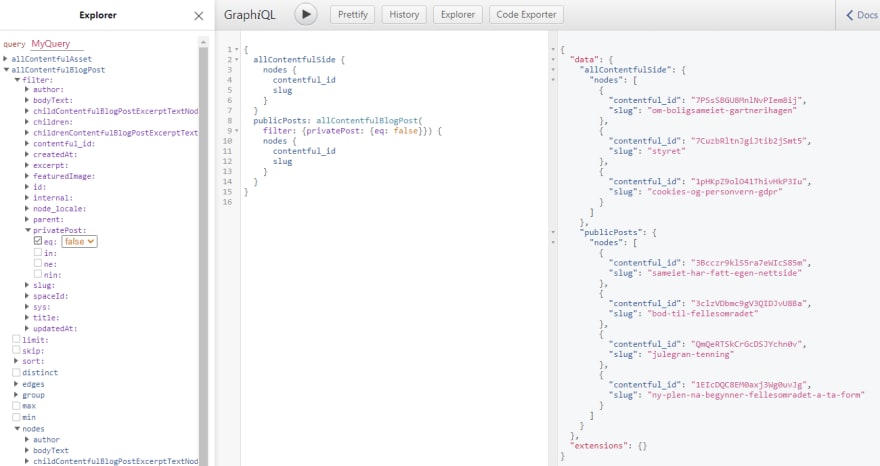Enable the nin: checkbox under privatePost

38,274
